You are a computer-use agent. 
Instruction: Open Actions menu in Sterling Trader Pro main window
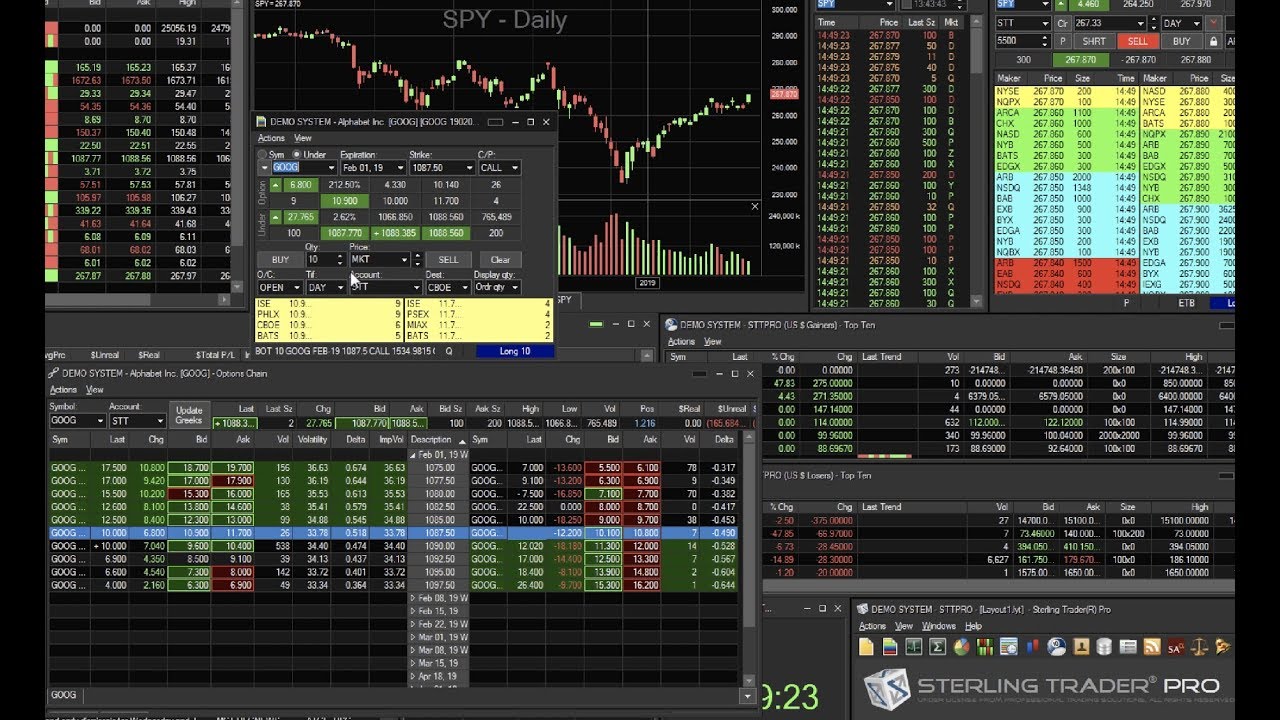click(873, 626)
